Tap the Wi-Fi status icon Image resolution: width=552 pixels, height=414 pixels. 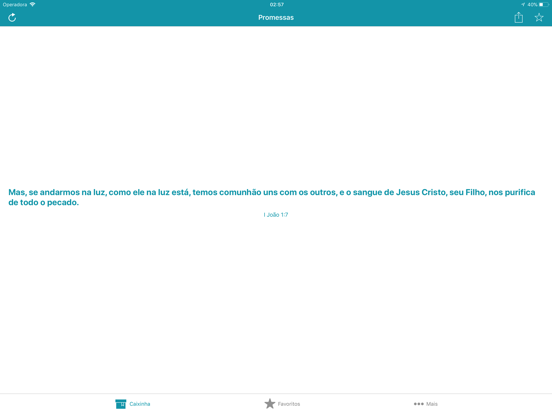pyautogui.click(x=32, y=5)
